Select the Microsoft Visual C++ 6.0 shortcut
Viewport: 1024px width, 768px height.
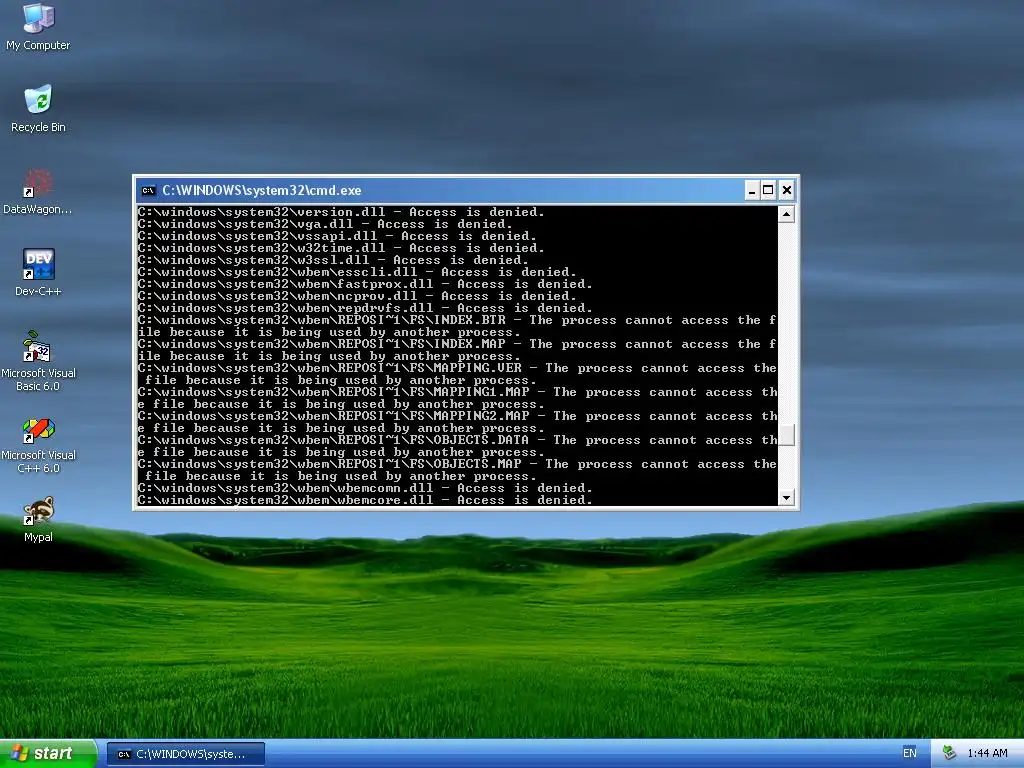[x=38, y=446]
